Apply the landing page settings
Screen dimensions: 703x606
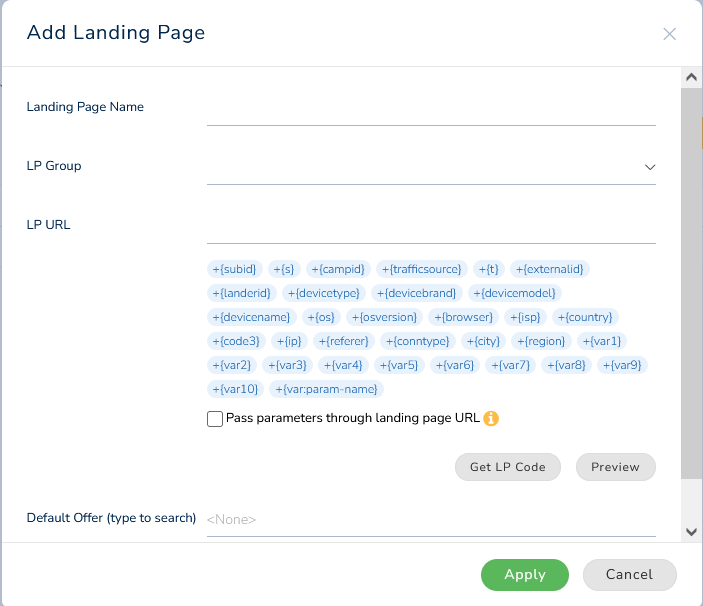pyautogui.click(x=525, y=575)
